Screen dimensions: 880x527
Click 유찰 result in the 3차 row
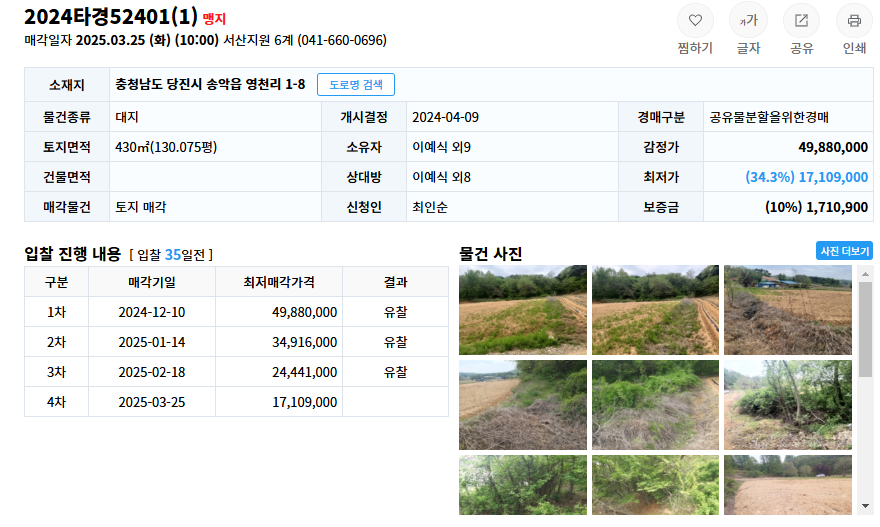(x=395, y=372)
